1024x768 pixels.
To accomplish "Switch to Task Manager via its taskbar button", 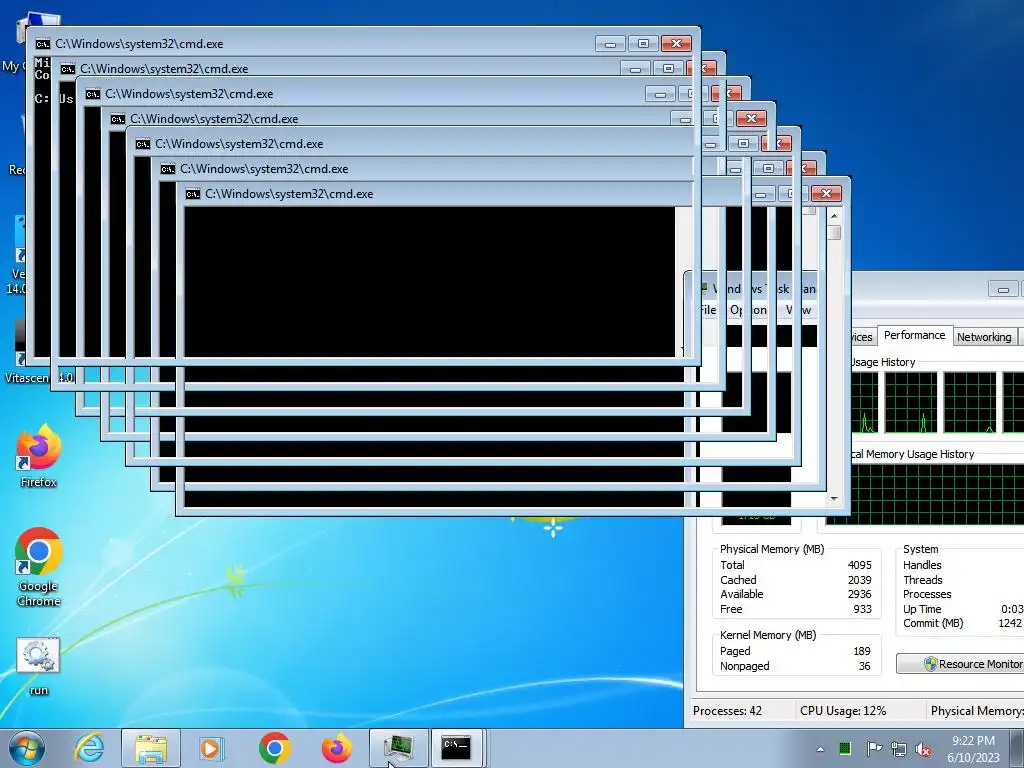I will click(x=398, y=748).
